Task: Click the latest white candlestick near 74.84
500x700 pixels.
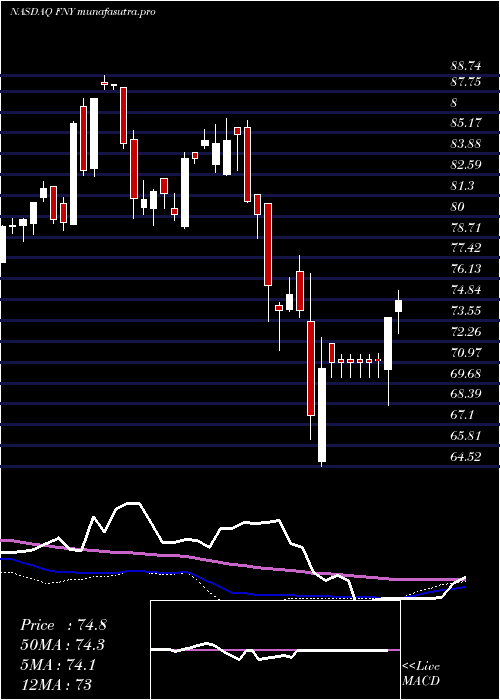Action: coord(399,306)
